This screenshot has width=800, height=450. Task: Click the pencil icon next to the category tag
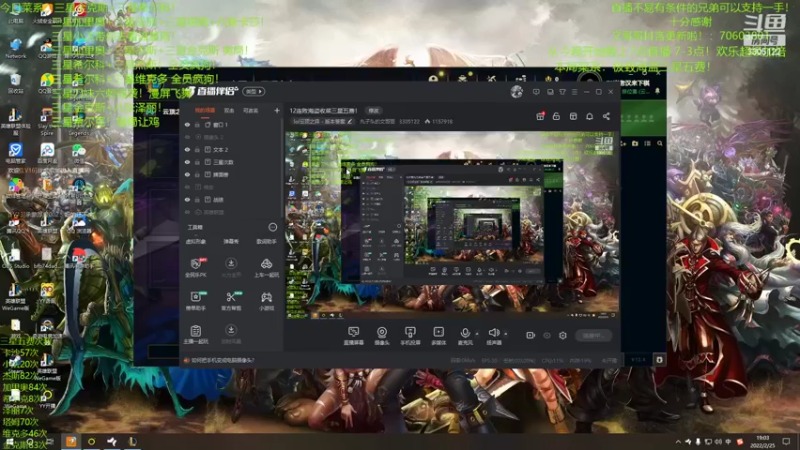pos(350,121)
